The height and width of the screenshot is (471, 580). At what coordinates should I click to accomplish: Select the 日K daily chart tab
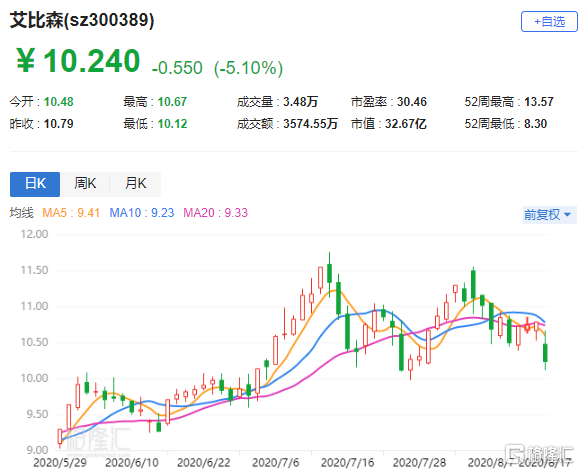pyautogui.click(x=35, y=184)
